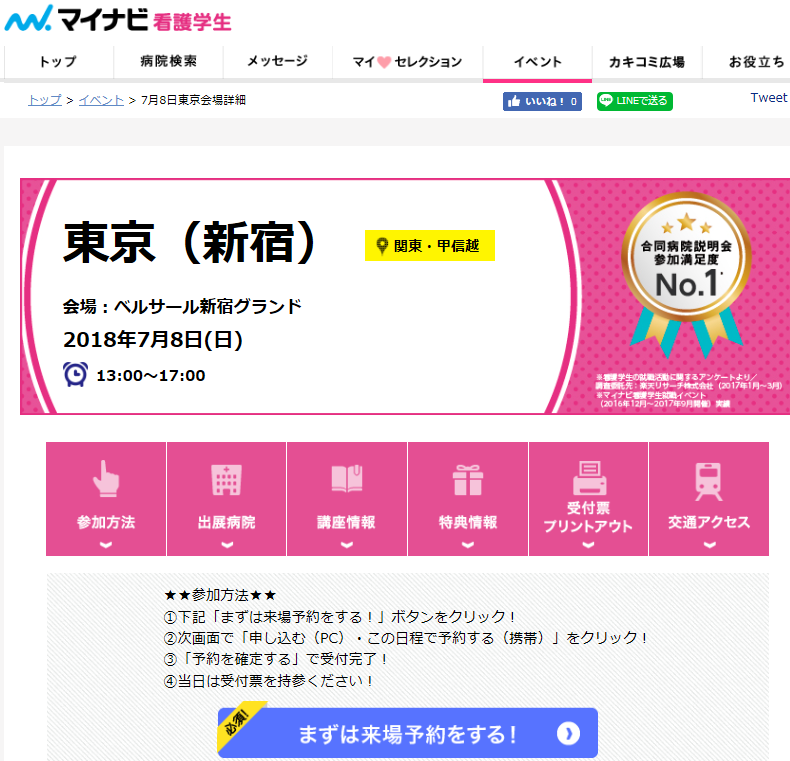Viewport: 790px width, 761px height.
Task: Share via the LINEで送る button
Action: (635, 101)
